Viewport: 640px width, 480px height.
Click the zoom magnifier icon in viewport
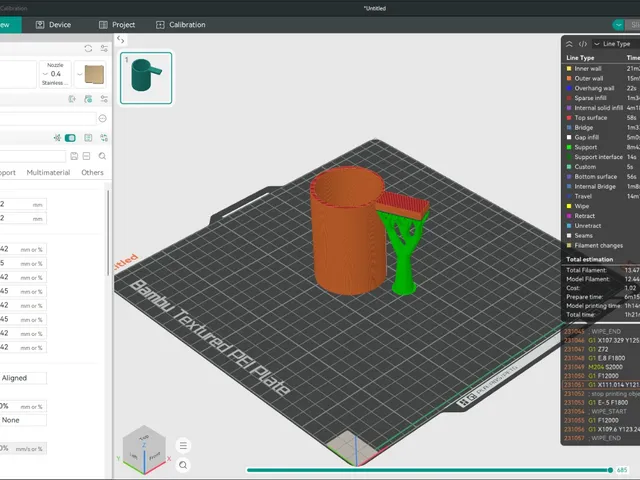click(x=183, y=465)
